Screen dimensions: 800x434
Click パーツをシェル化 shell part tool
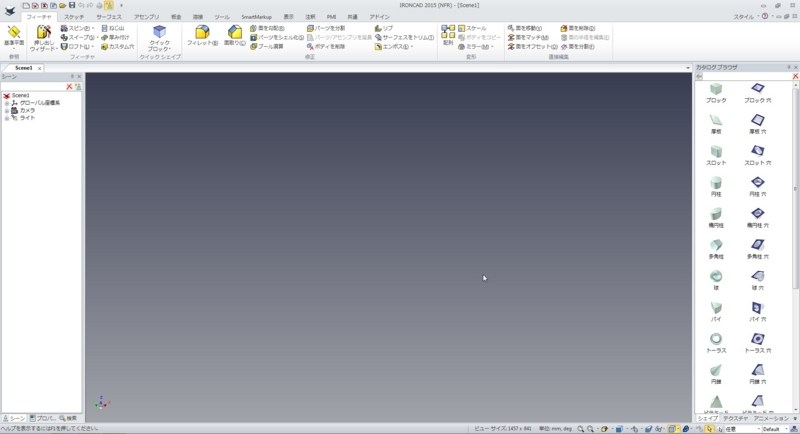pos(277,37)
